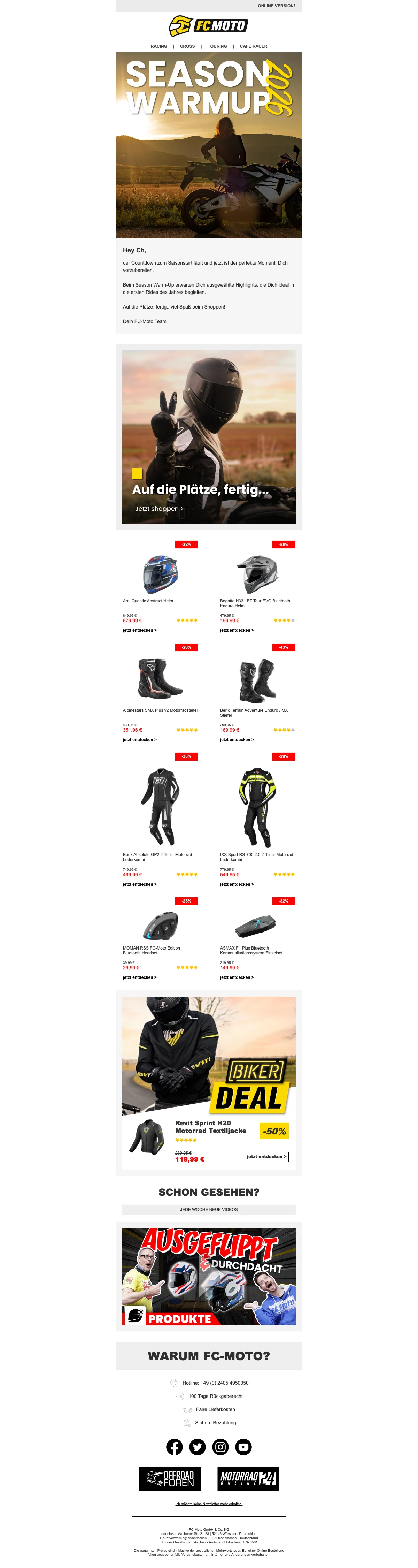418x1568 pixels.
Task: Click jetzt entdecken button in Biker Deal
Action: pos(266,1157)
